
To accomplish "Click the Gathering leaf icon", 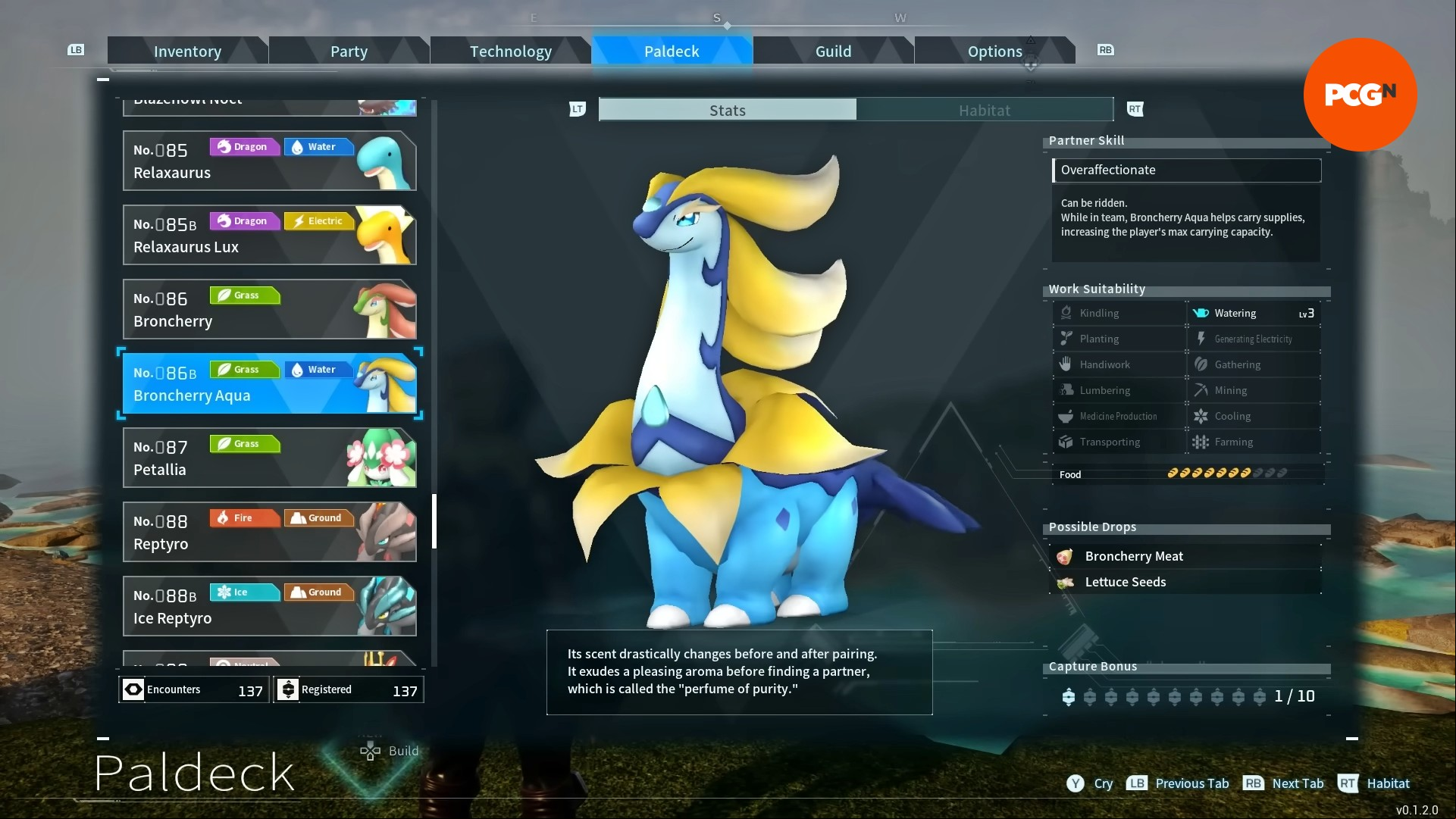I will (1201, 364).
